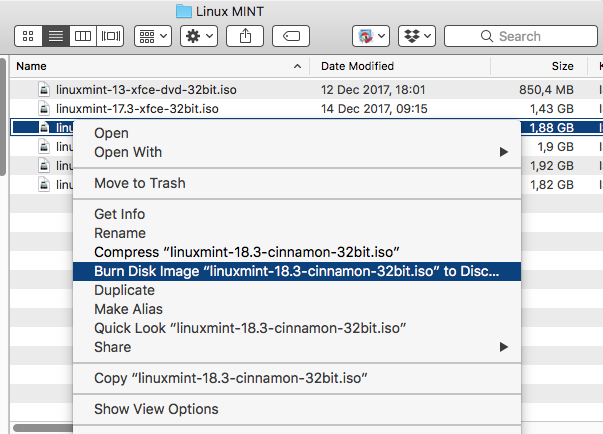Choose Get Info from the context menu
The height and width of the screenshot is (434, 603).
click(297, 214)
